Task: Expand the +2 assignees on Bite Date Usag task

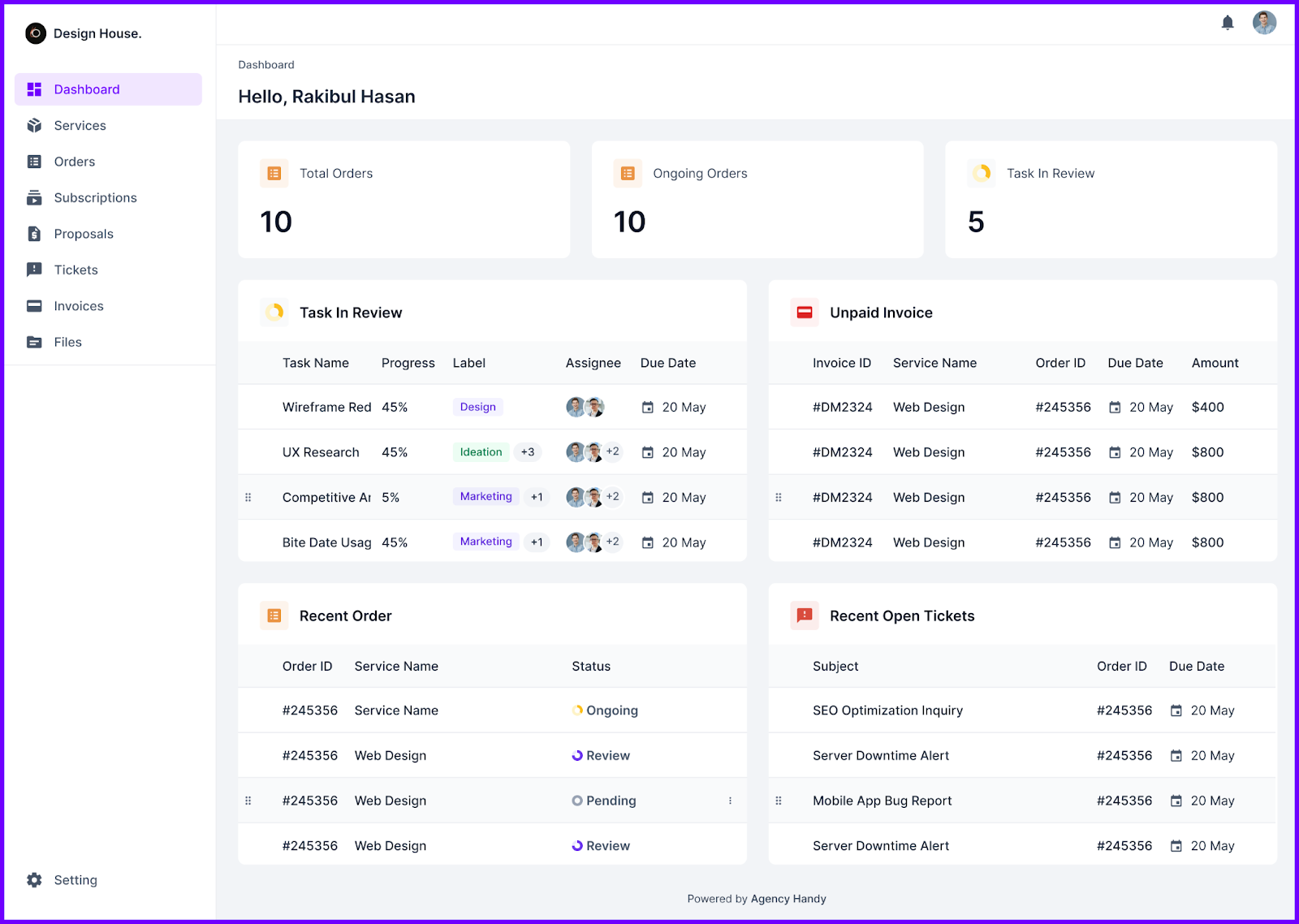Action: [613, 542]
